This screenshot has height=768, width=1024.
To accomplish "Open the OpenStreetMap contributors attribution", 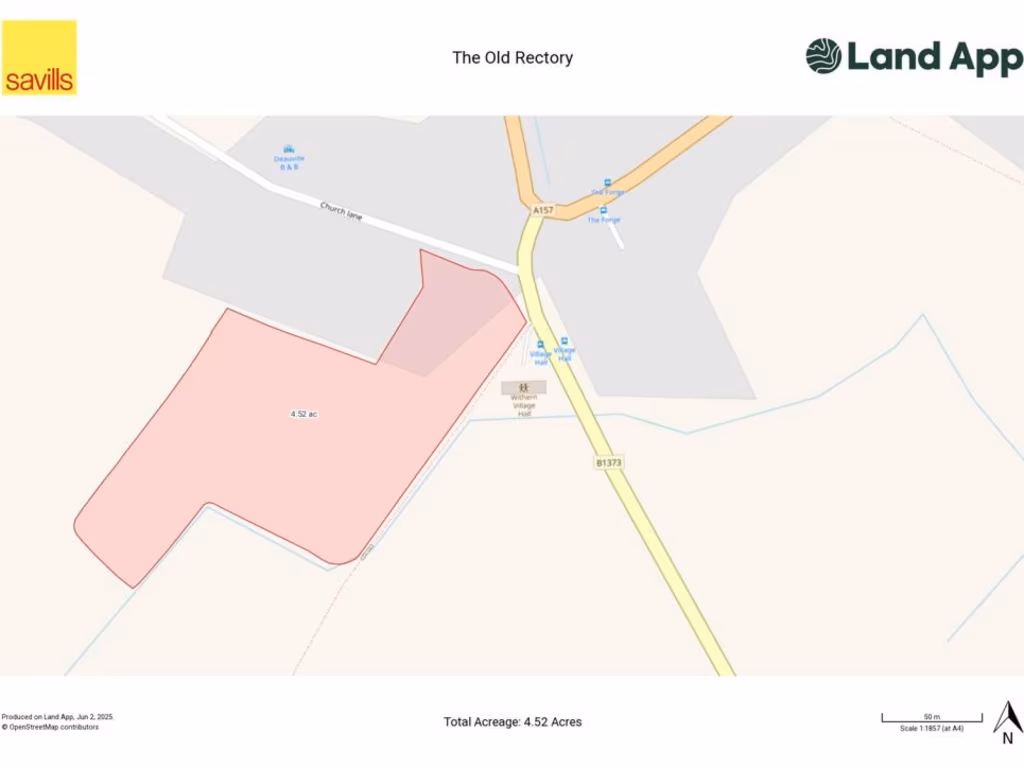I will tap(50, 728).
